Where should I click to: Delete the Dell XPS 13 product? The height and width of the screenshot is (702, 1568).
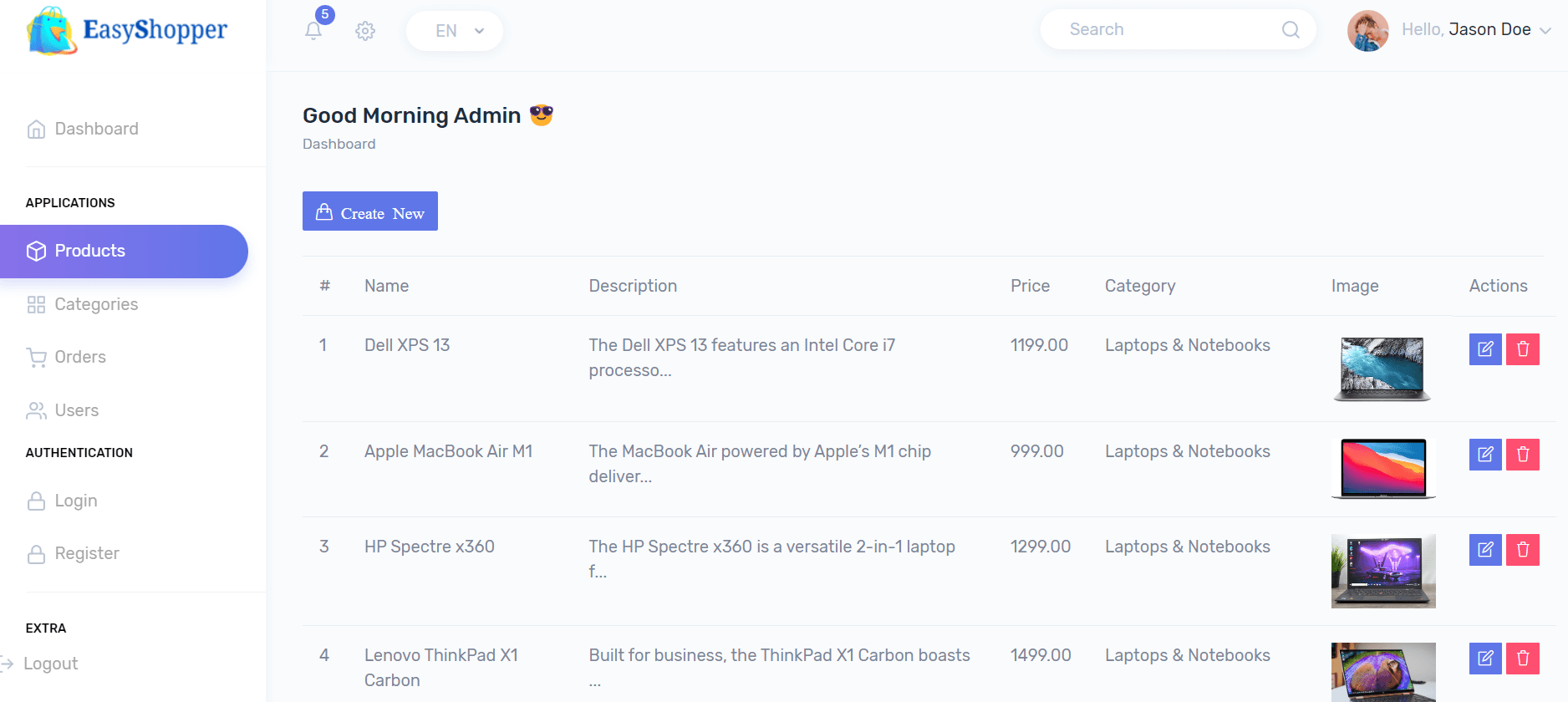(1523, 349)
